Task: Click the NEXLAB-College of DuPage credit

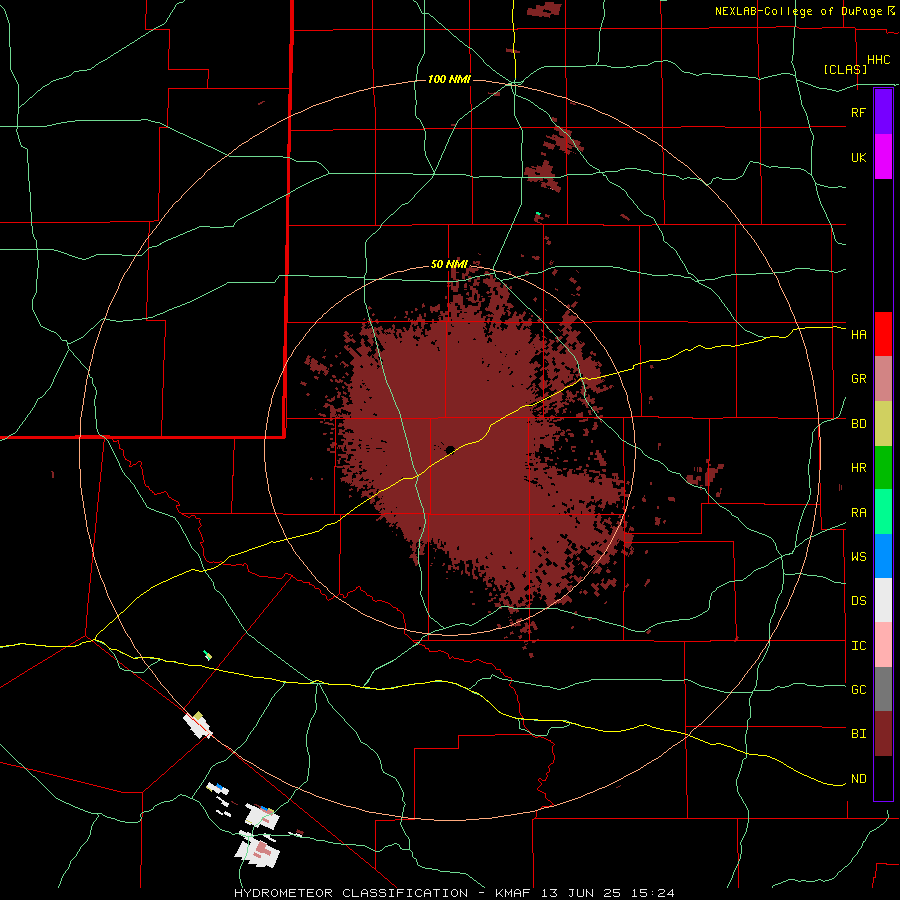Action: pyautogui.click(x=798, y=11)
